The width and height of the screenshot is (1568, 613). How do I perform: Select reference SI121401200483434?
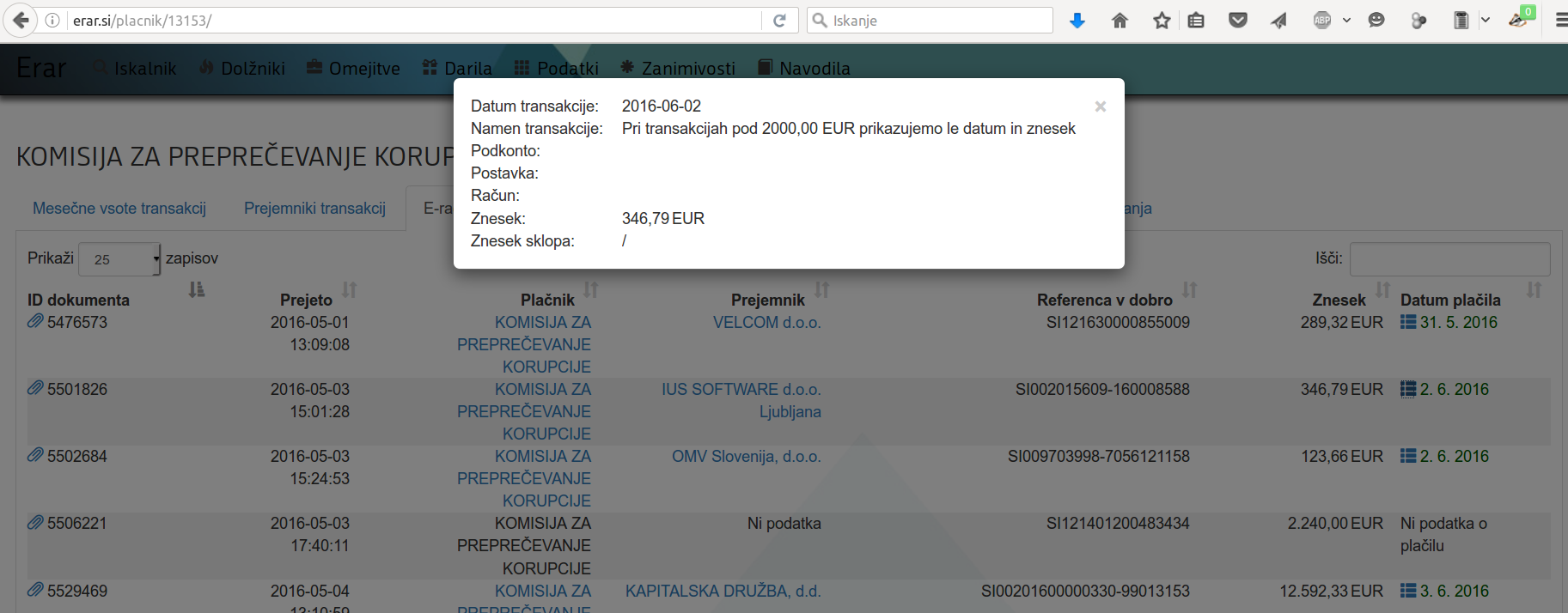[x=1118, y=523]
